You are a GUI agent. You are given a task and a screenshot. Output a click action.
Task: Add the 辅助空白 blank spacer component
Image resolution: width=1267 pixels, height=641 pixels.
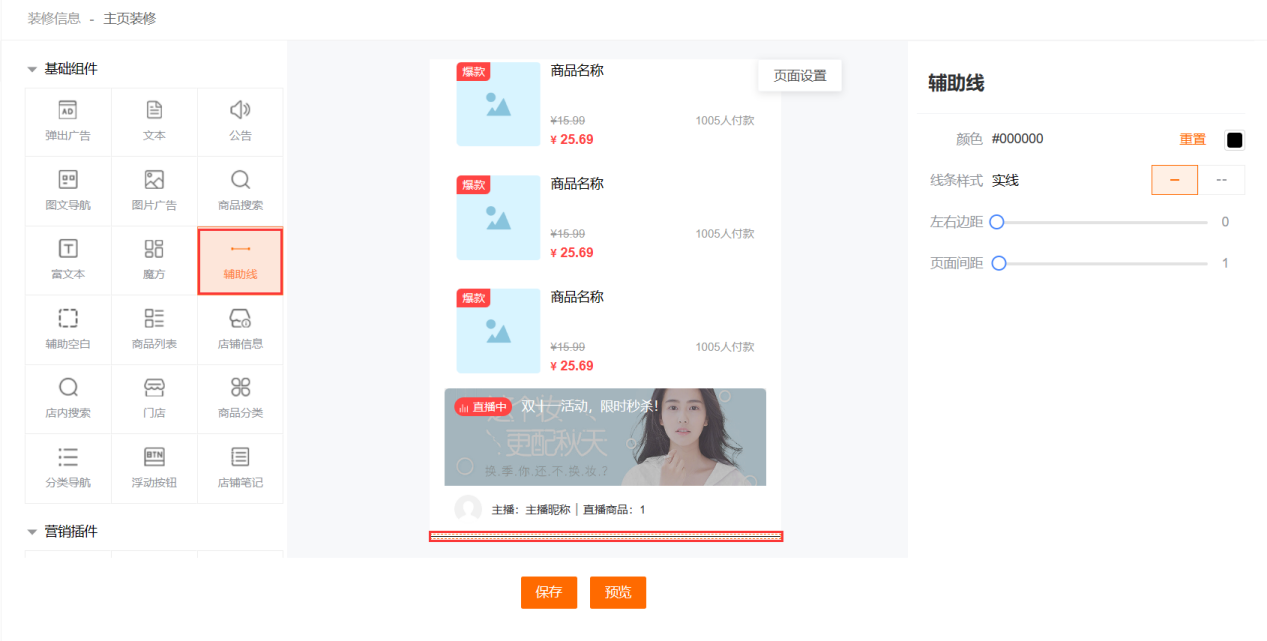(68, 329)
